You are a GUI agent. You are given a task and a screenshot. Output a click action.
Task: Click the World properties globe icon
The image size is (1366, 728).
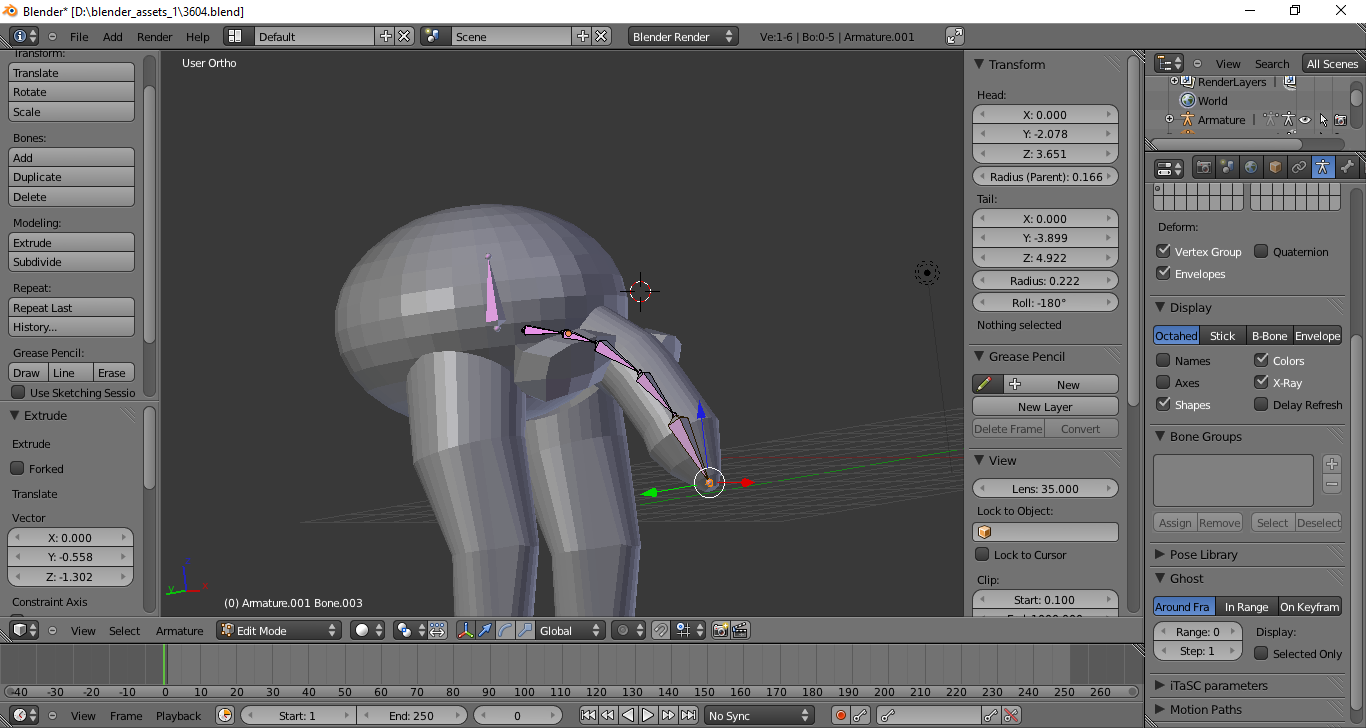click(x=1251, y=168)
